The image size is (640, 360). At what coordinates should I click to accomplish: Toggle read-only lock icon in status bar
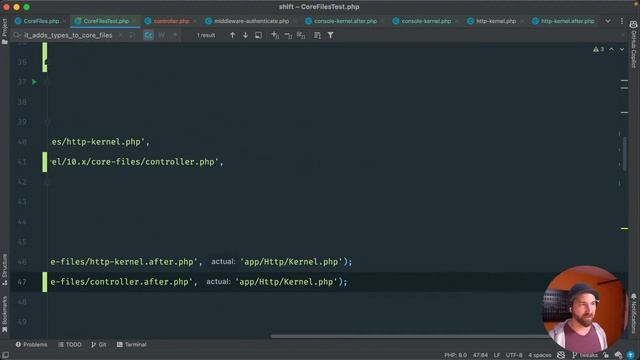coord(606,356)
